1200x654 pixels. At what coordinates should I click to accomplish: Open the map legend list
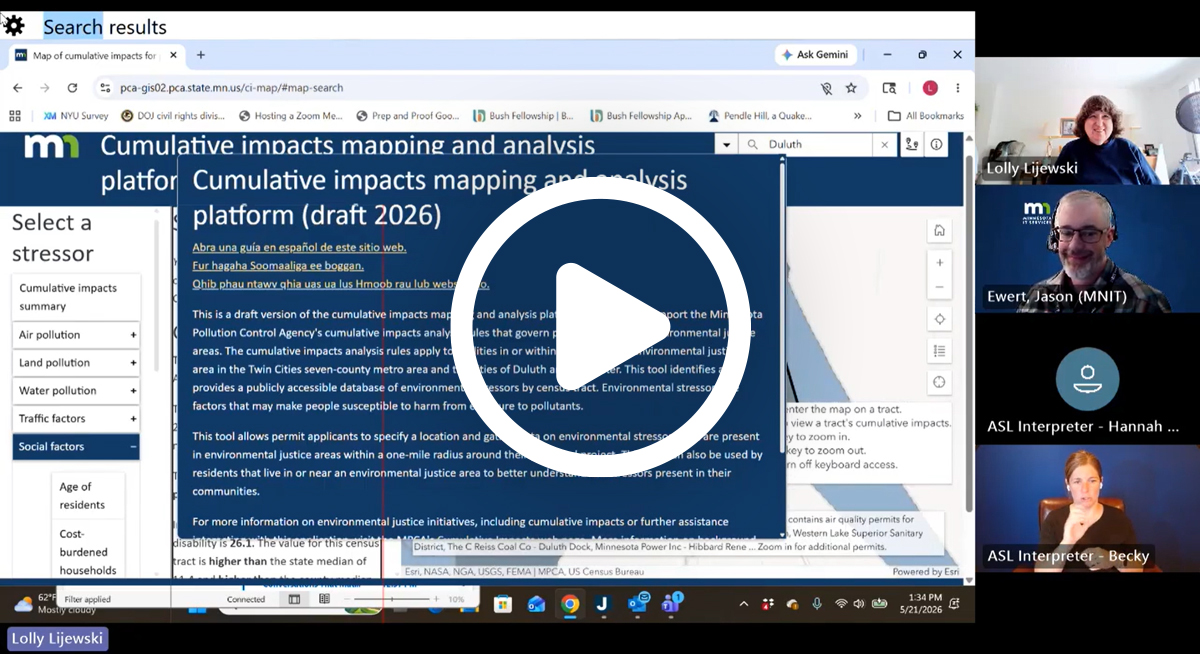(x=939, y=351)
